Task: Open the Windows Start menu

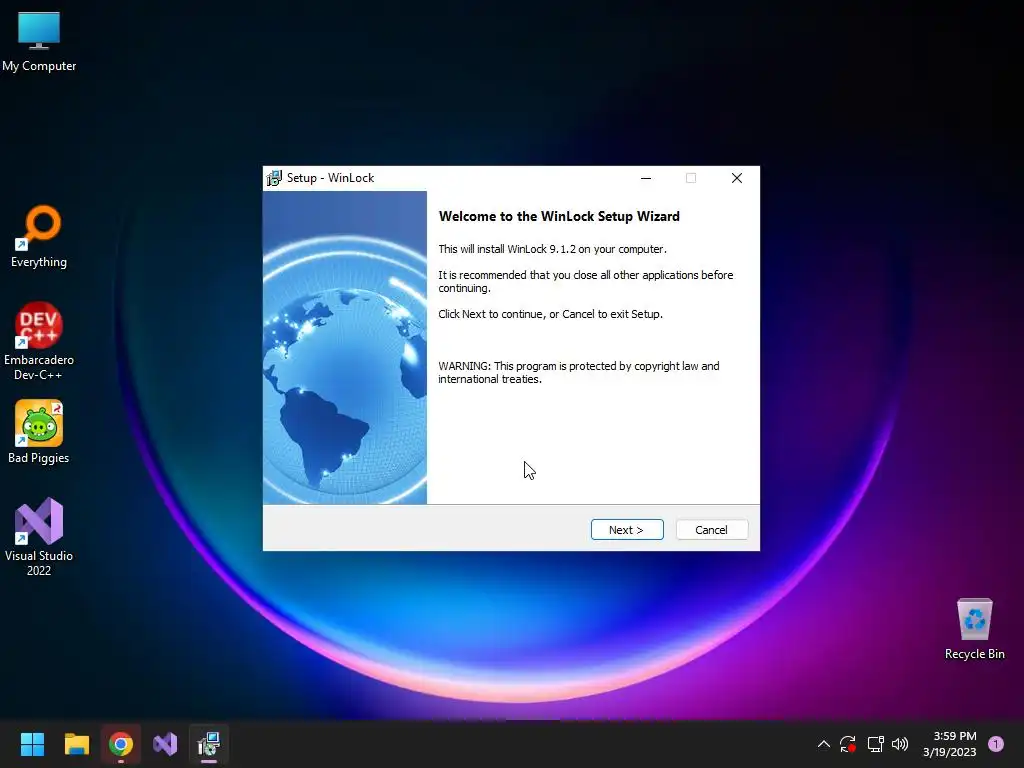Action: coord(32,744)
